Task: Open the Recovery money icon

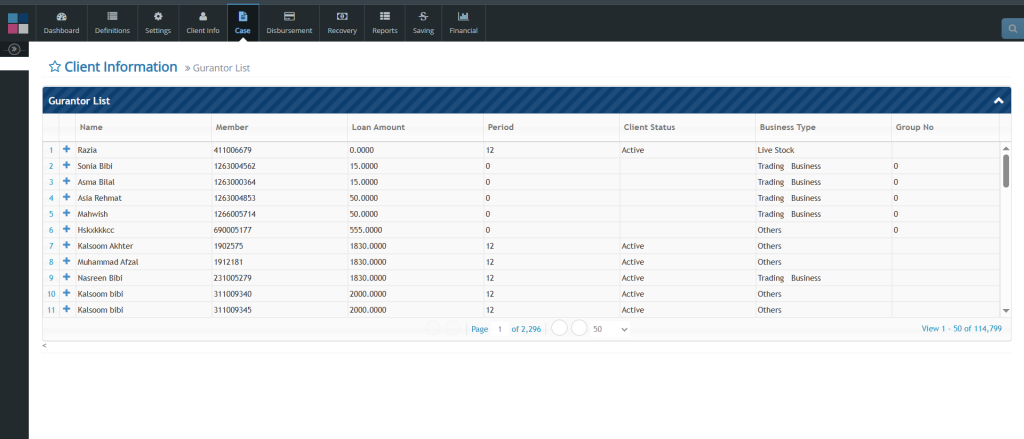Action: click(342, 17)
